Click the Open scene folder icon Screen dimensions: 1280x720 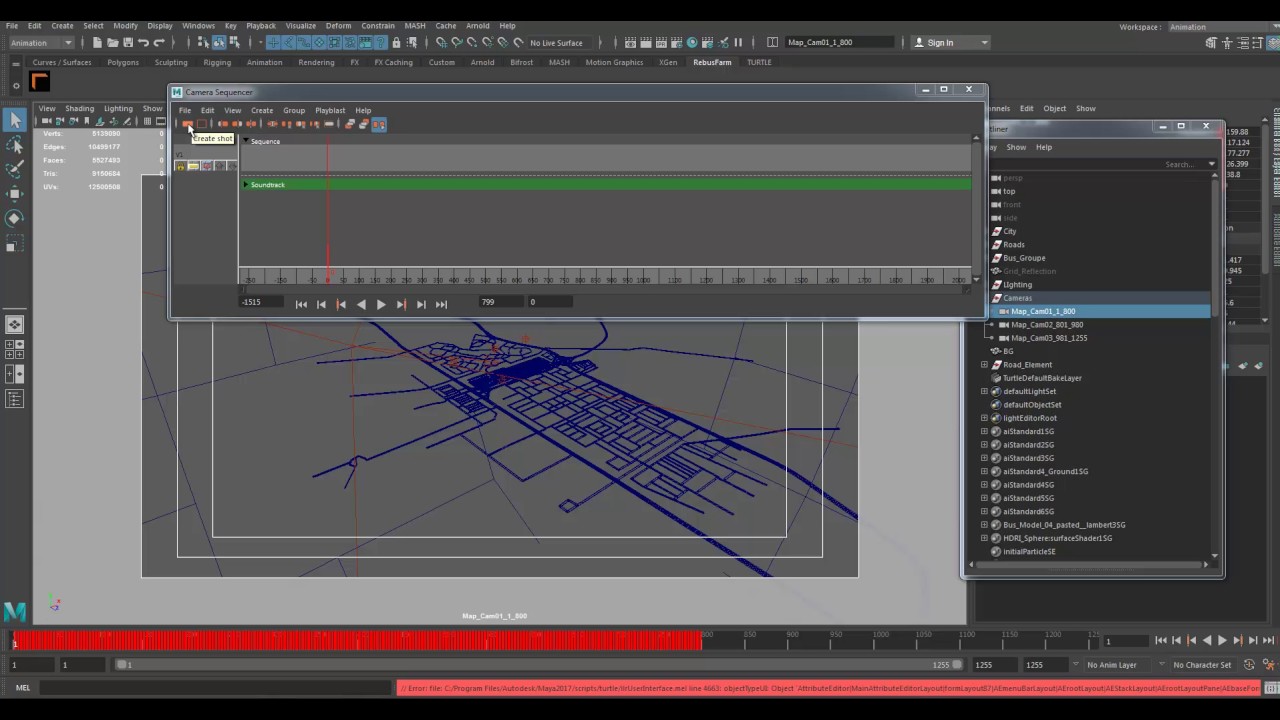click(x=112, y=42)
